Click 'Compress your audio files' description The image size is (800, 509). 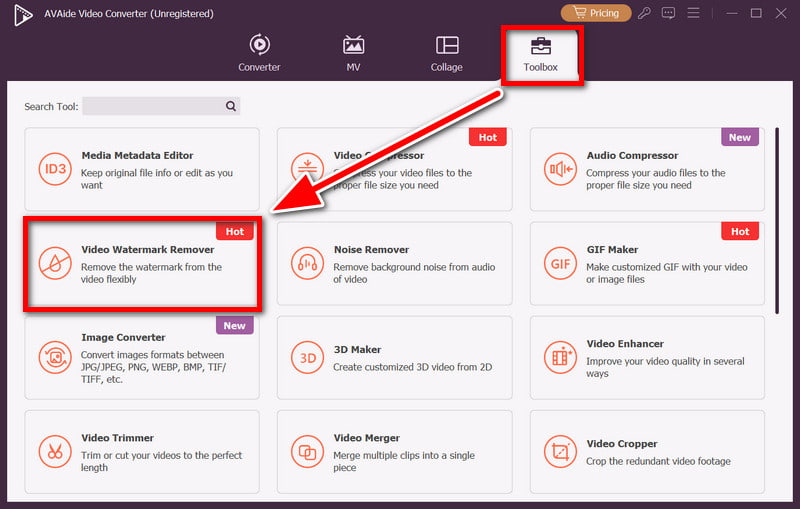point(655,179)
